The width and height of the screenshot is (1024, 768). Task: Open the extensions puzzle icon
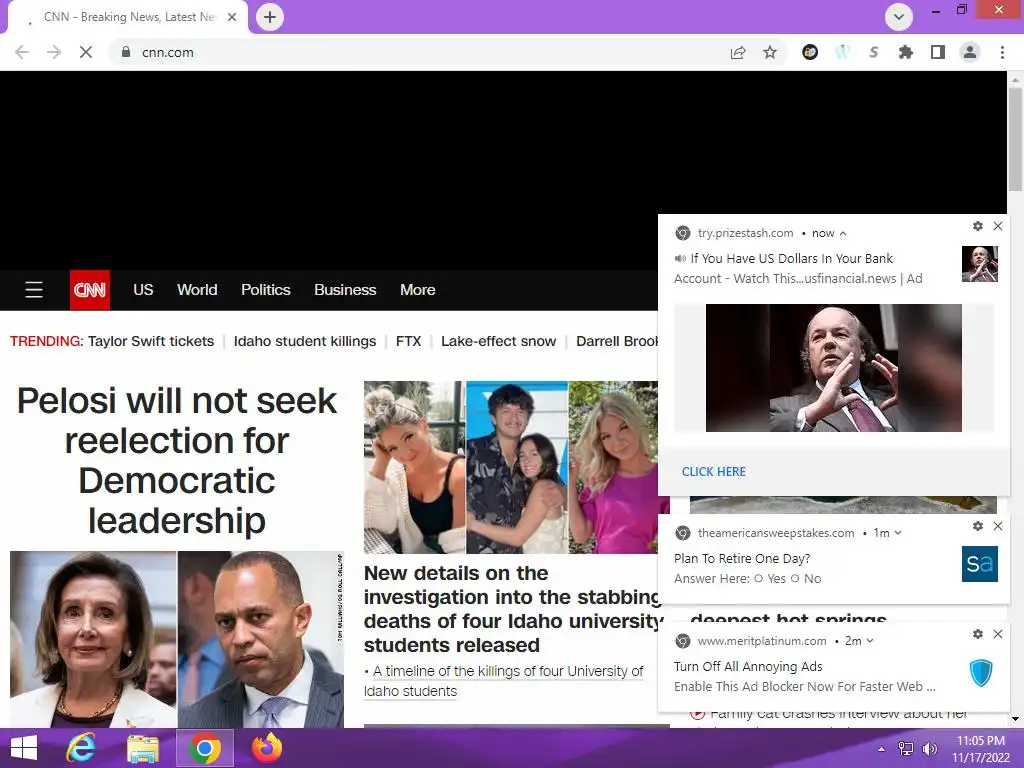[905, 52]
